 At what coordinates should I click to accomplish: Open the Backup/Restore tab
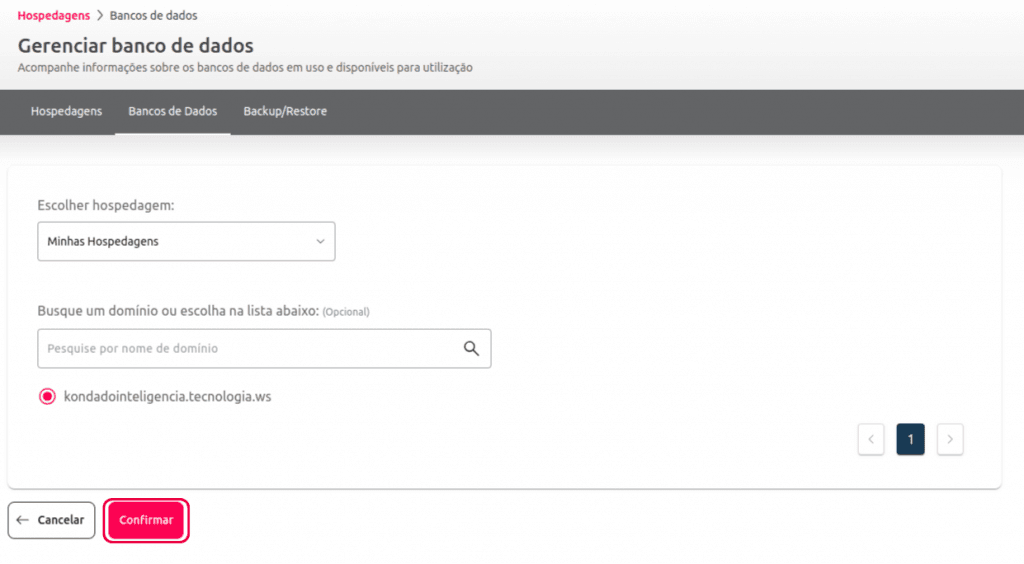point(285,111)
